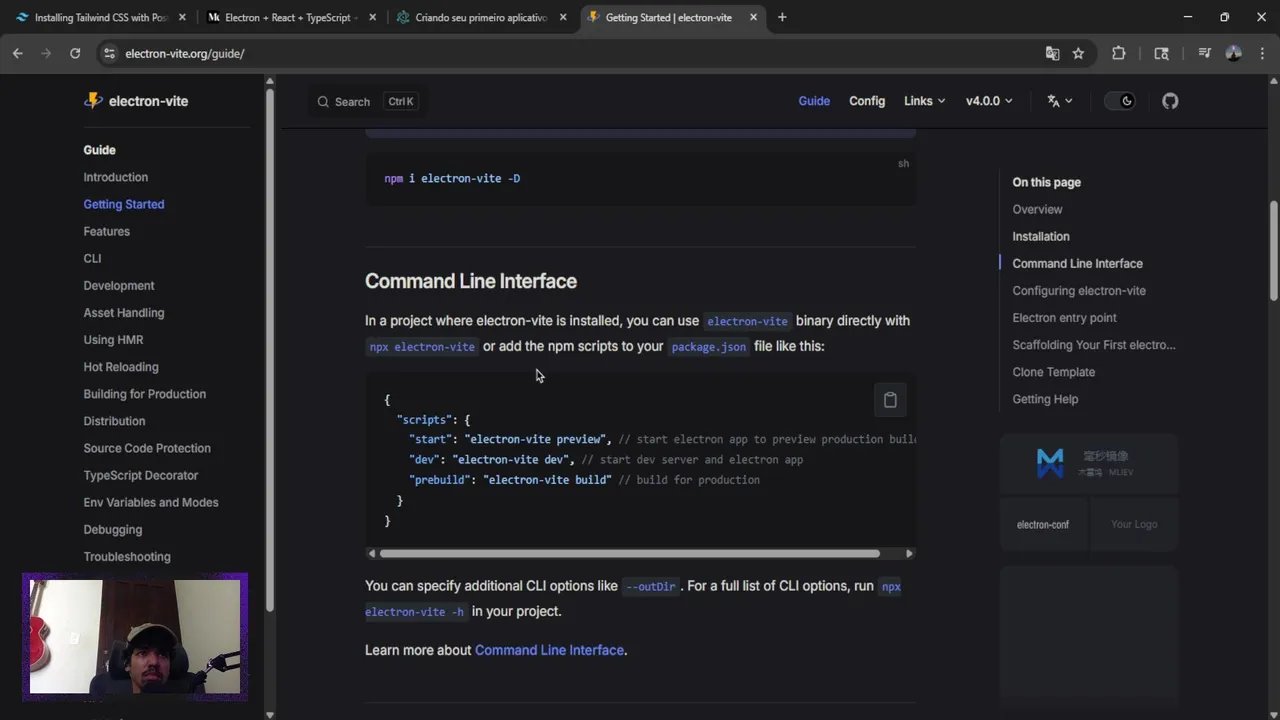The image size is (1280, 720).
Task: Open Getting Started in the sidebar
Action: click(124, 204)
